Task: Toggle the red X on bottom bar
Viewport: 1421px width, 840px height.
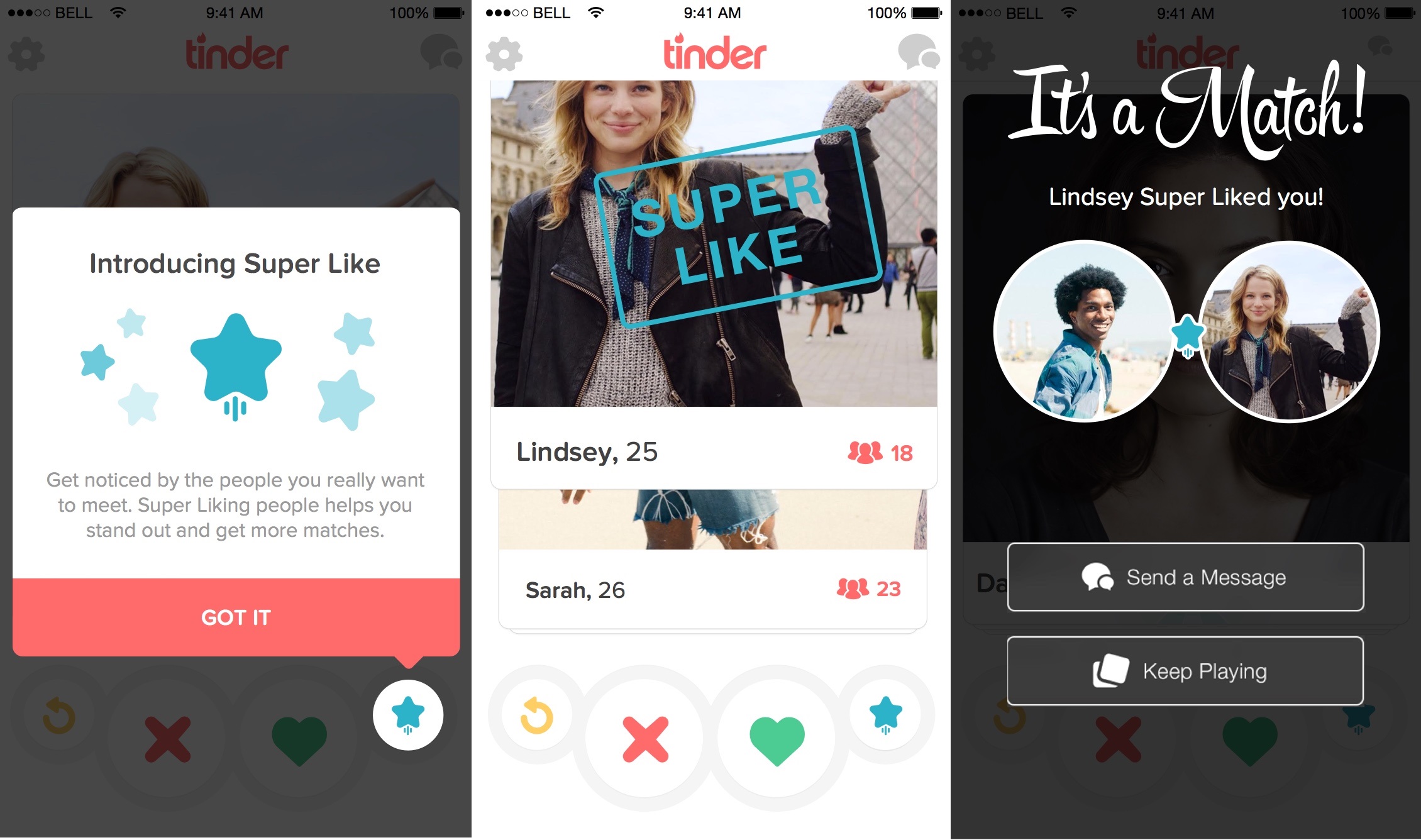Action: pyautogui.click(x=639, y=756)
